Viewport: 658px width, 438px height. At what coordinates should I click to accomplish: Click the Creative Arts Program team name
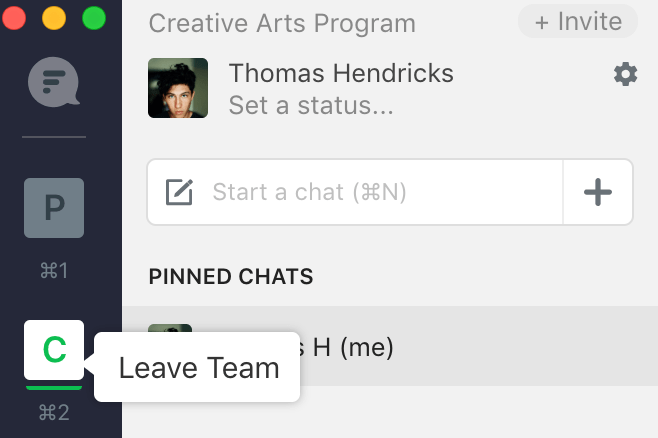click(x=281, y=23)
